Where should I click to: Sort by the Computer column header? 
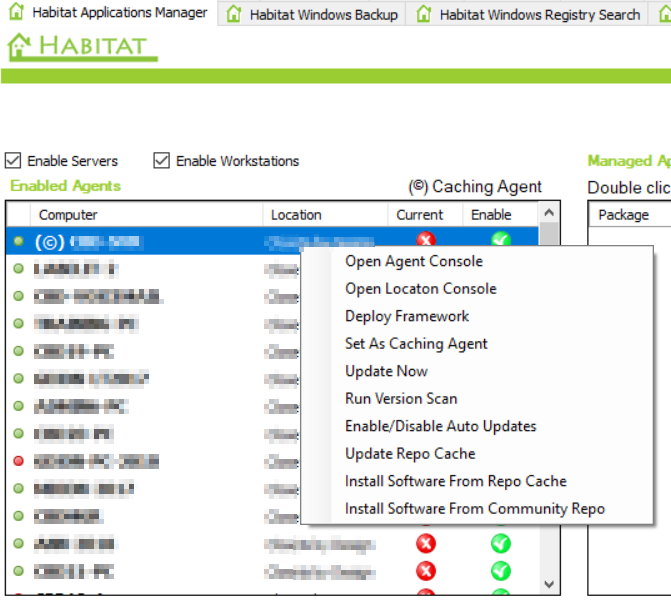tap(68, 214)
